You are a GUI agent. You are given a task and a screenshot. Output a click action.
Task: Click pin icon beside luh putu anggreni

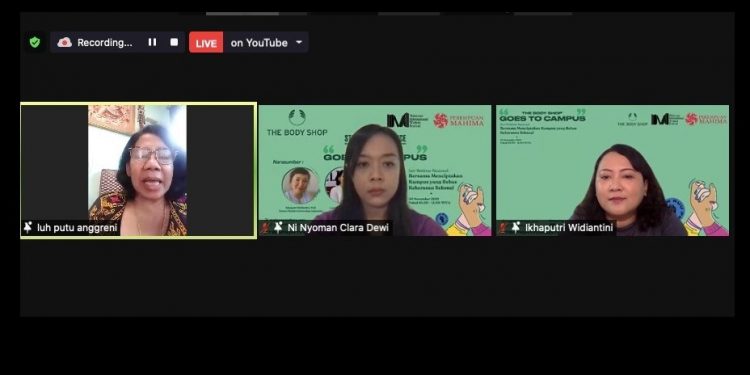[x=28, y=228]
